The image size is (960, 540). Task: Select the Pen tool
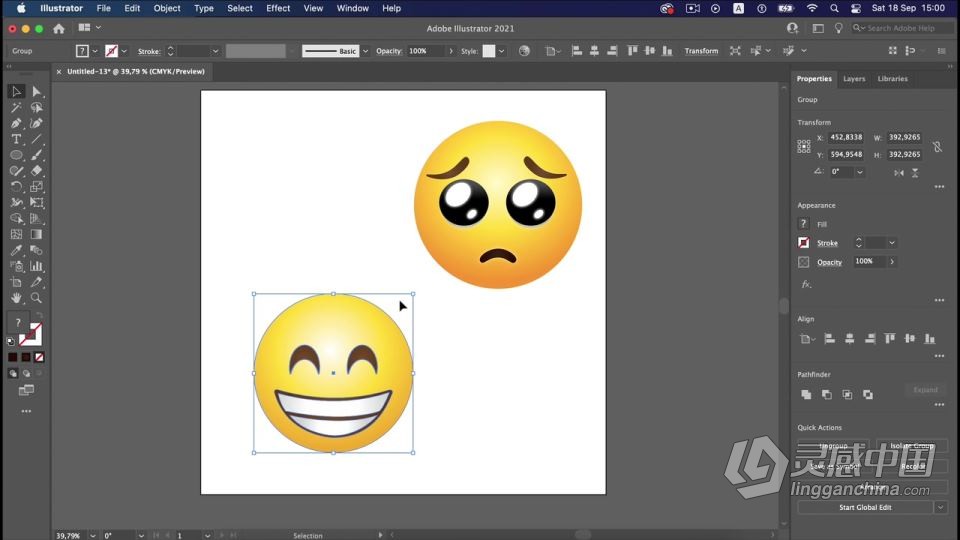click(x=17, y=124)
